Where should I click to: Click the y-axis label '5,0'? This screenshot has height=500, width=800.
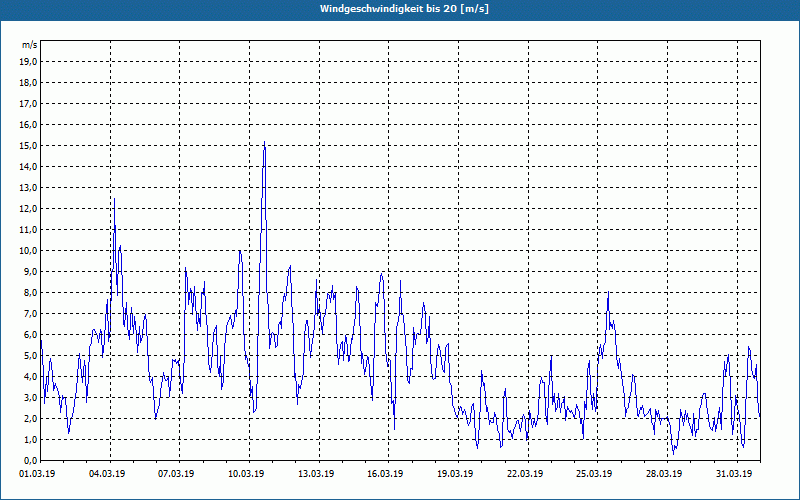tap(30, 355)
